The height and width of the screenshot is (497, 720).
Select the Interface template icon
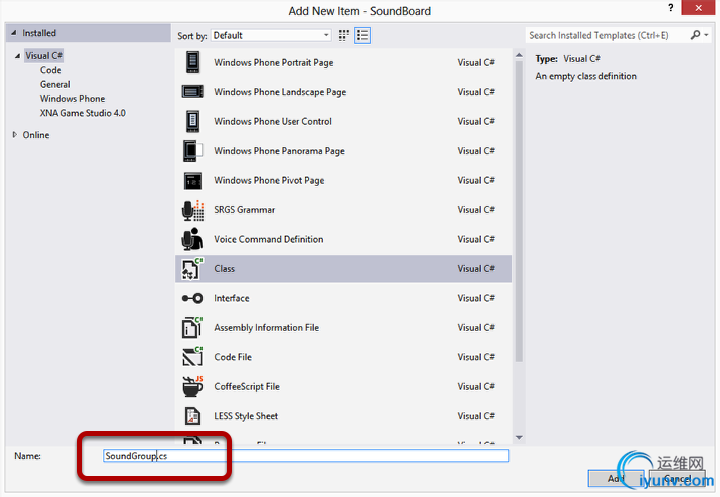tap(192, 299)
